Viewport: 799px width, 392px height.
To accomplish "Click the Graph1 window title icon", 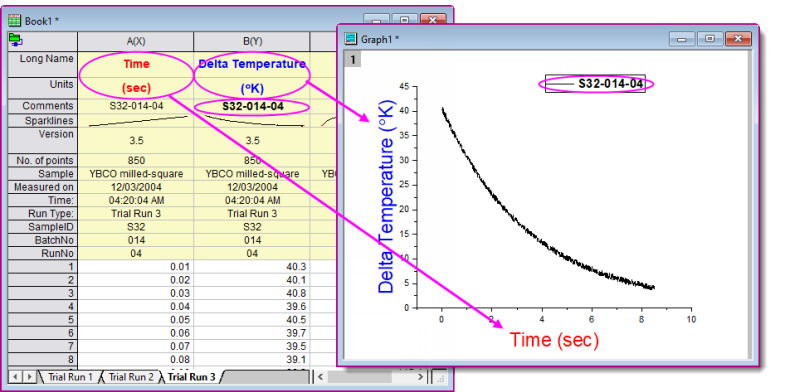I will [351, 39].
